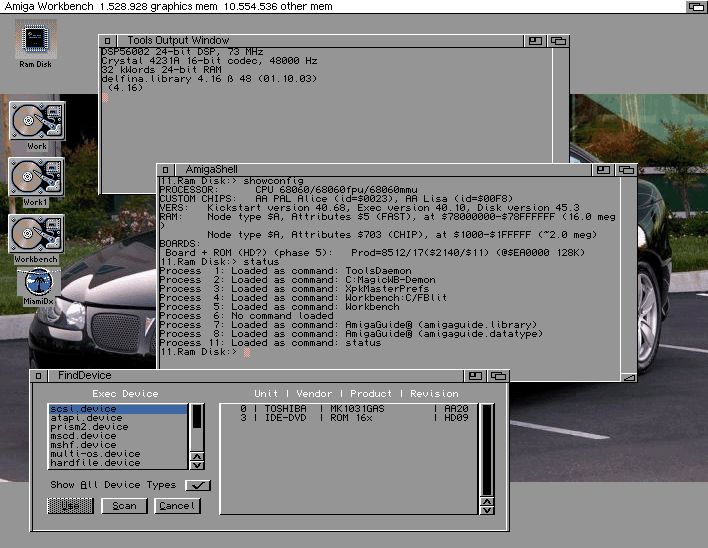Click up arrow of device list scrollbar
This screenshot has height=548, width=708.
pos(197,456)
